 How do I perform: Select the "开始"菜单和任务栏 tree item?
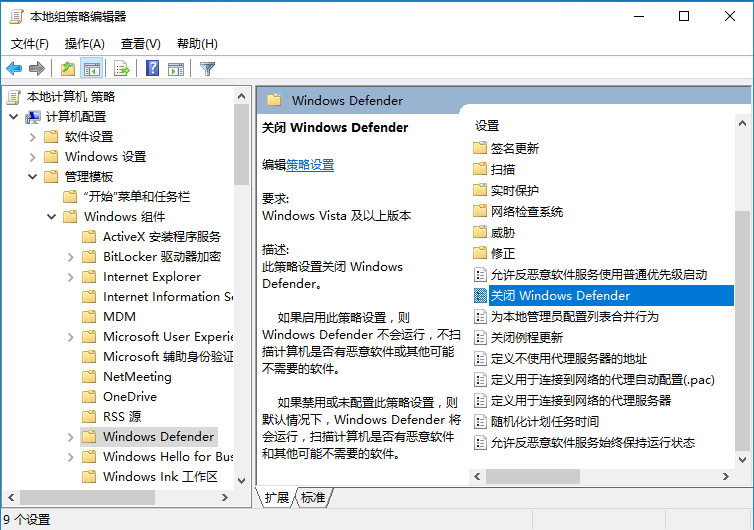pyautogui.click(x=137, y=197)
